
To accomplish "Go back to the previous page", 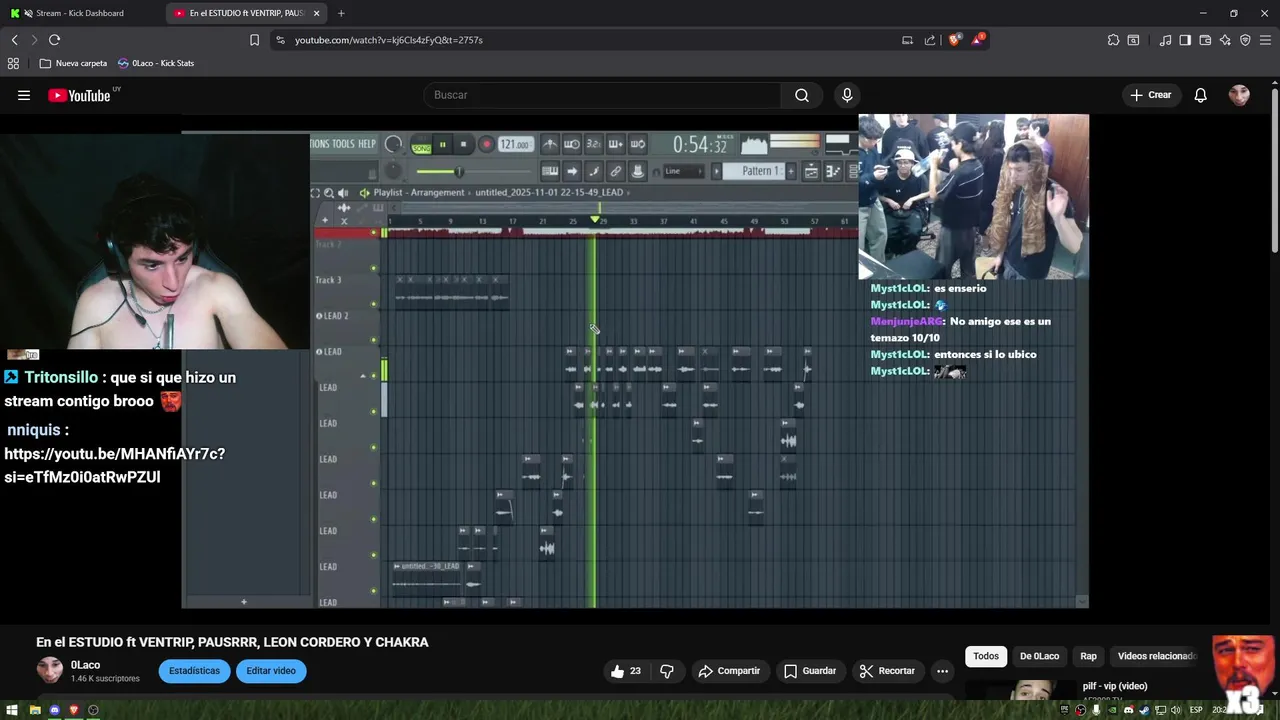I will 14,40.
